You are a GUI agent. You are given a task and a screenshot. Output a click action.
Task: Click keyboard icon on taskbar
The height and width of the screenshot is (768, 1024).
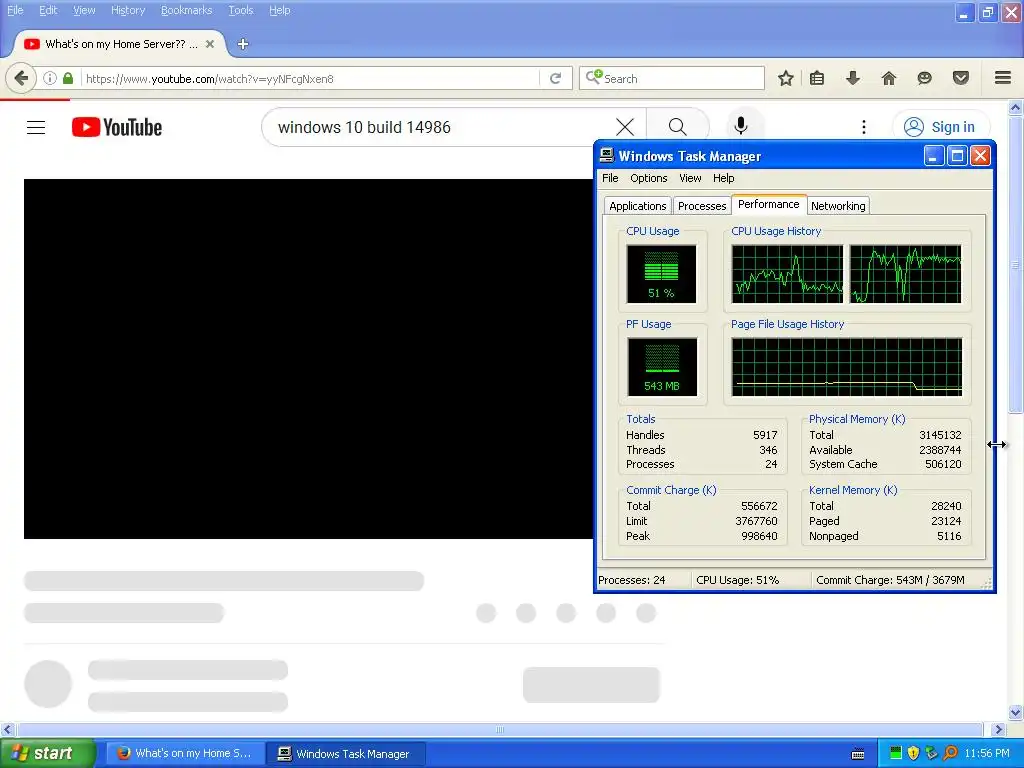[857, 754]
